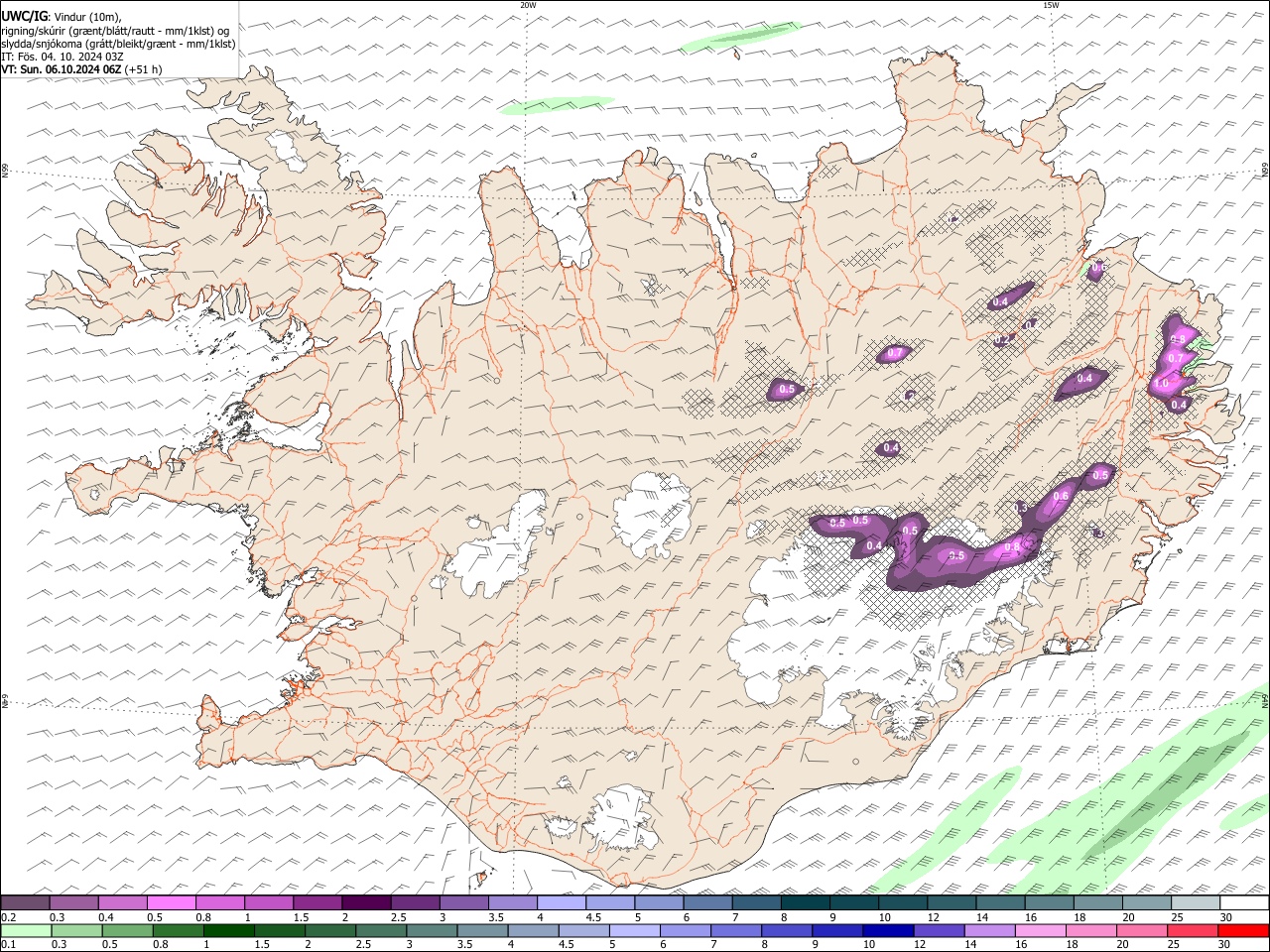Click the '30' label at top legend's end
This screenshot has width=1270, height=952.
coord(1226,917)
